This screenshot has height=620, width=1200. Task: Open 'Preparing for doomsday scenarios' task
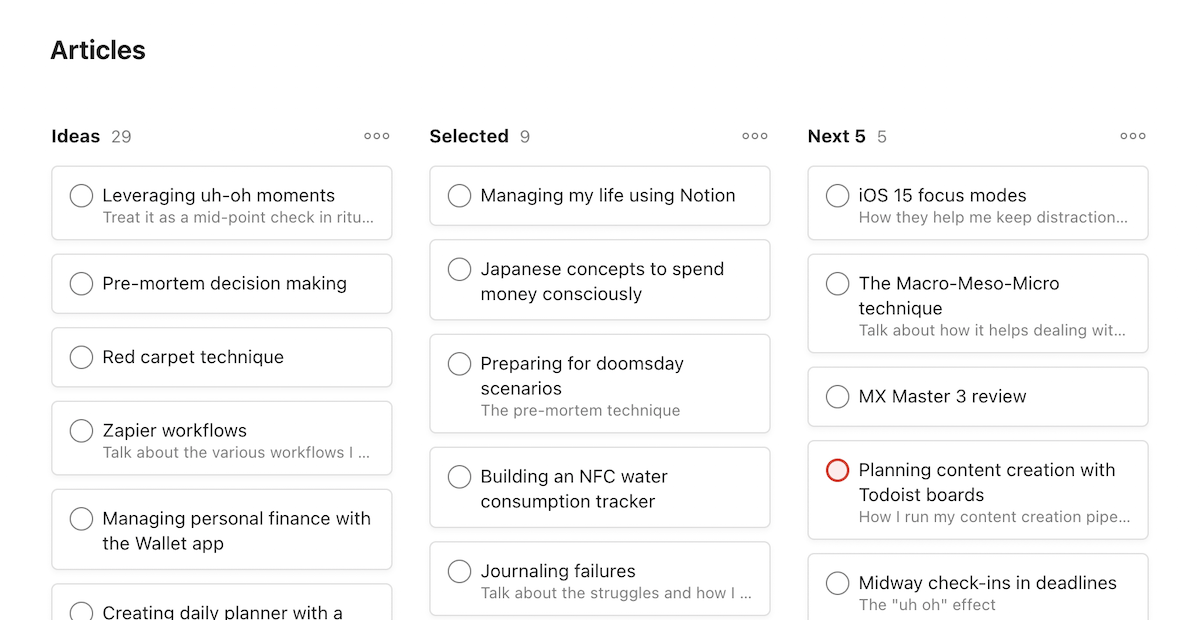point(582,376)
